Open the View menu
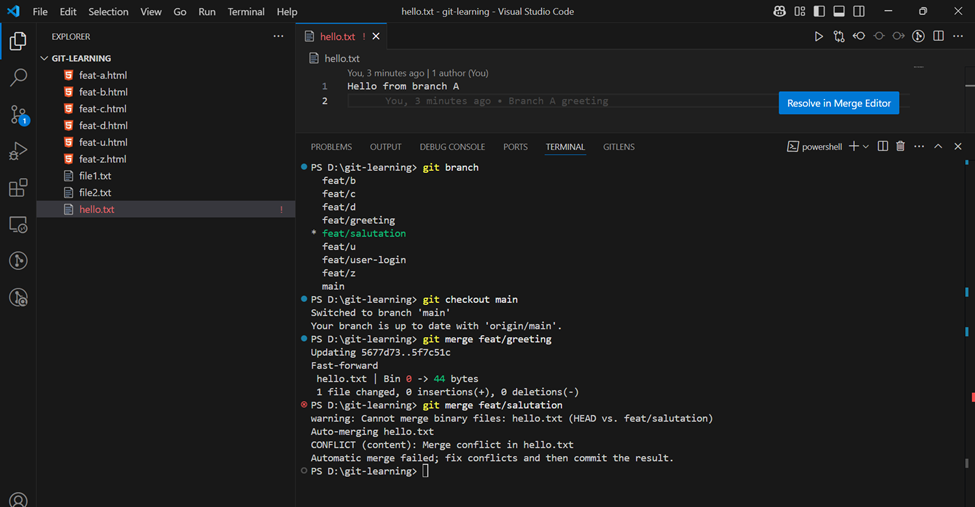The width and height of the screenshot is (975, 507). (150, 12)
